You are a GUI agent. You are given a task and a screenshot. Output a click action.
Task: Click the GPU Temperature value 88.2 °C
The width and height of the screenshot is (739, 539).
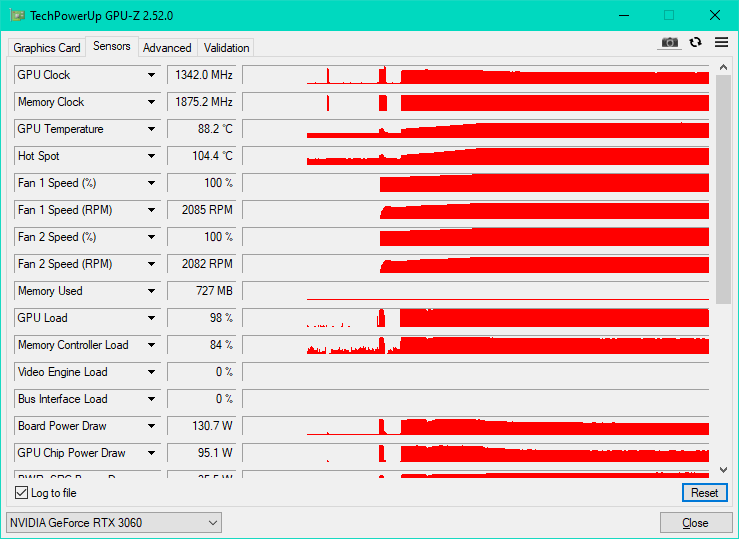click(202, 129)
